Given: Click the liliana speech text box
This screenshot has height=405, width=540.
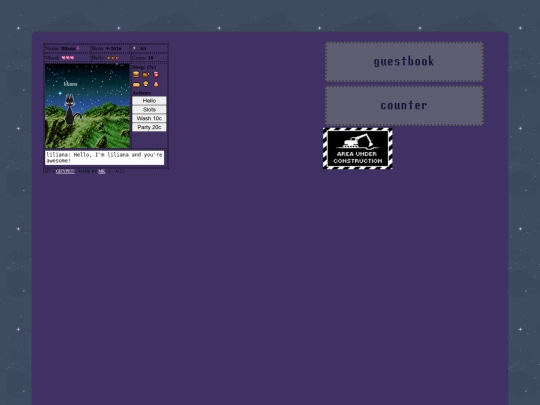Looking at the screenshot, I should coord(104,158).
